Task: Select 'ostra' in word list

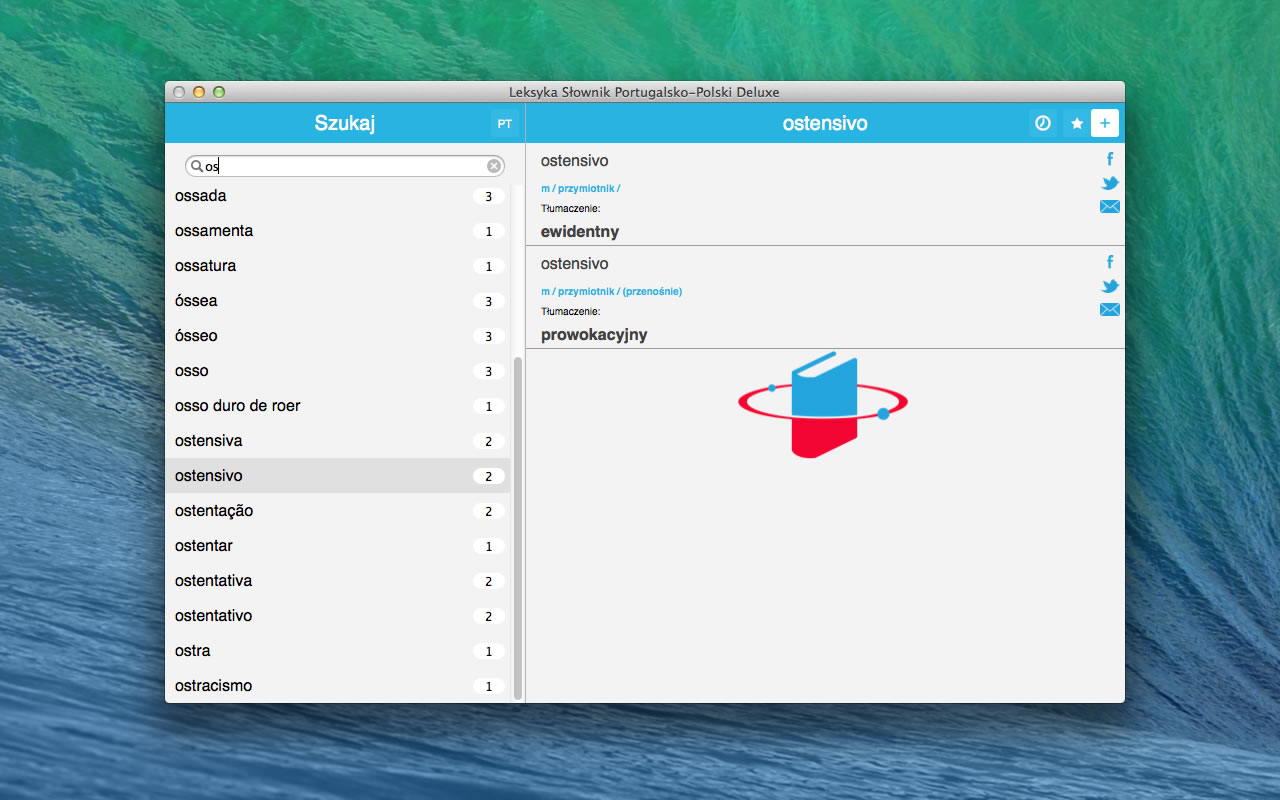Action: [338, 651]
